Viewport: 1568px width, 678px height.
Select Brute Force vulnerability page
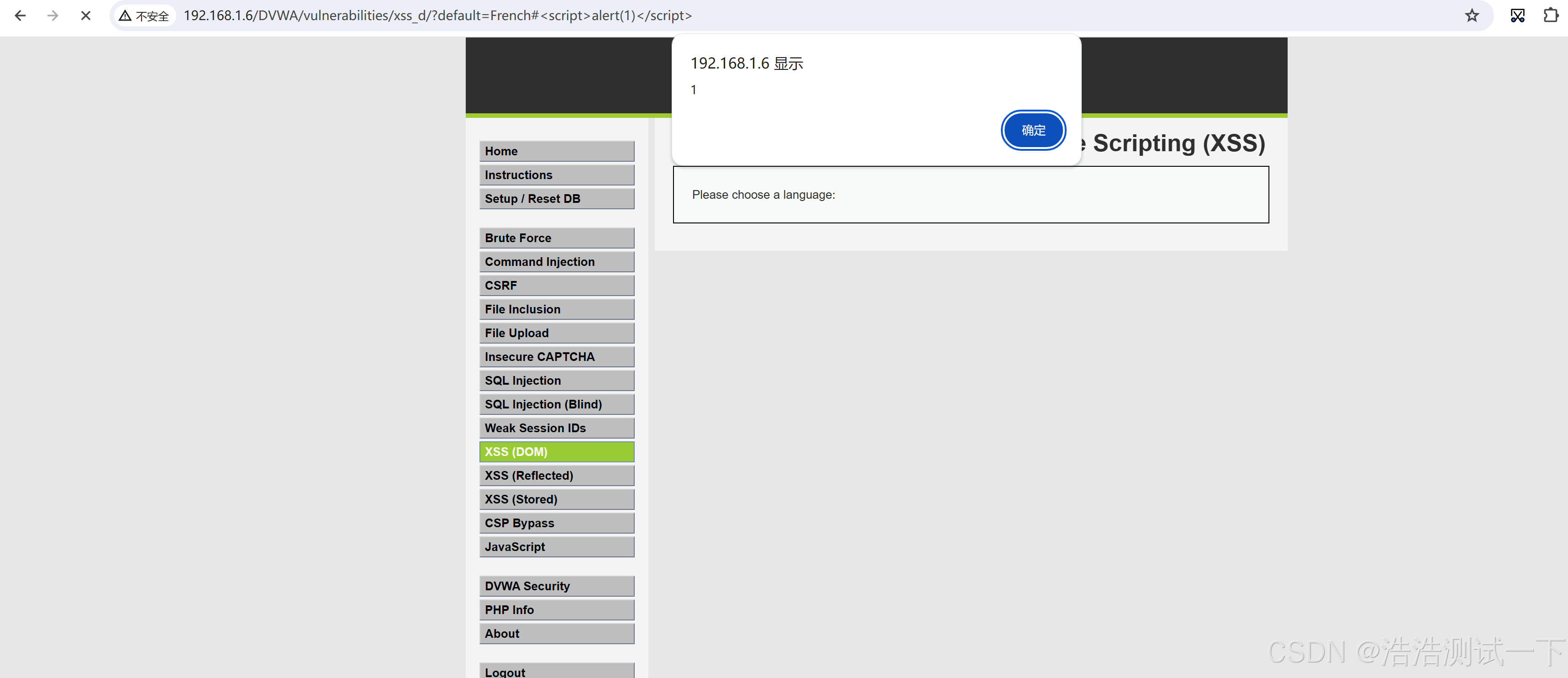[556, 238]
